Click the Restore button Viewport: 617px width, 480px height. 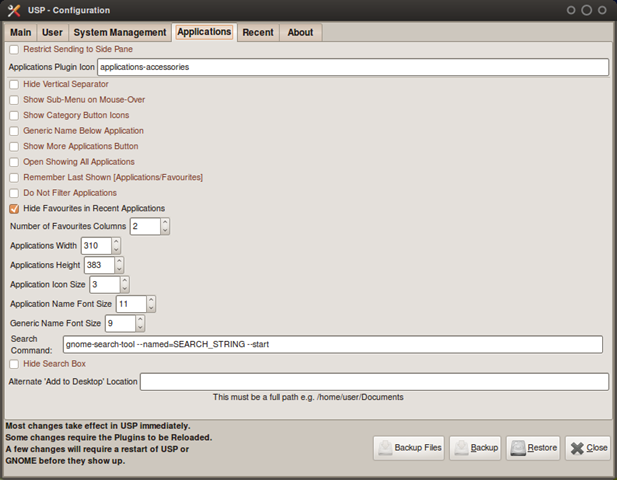tap(533, 448)
